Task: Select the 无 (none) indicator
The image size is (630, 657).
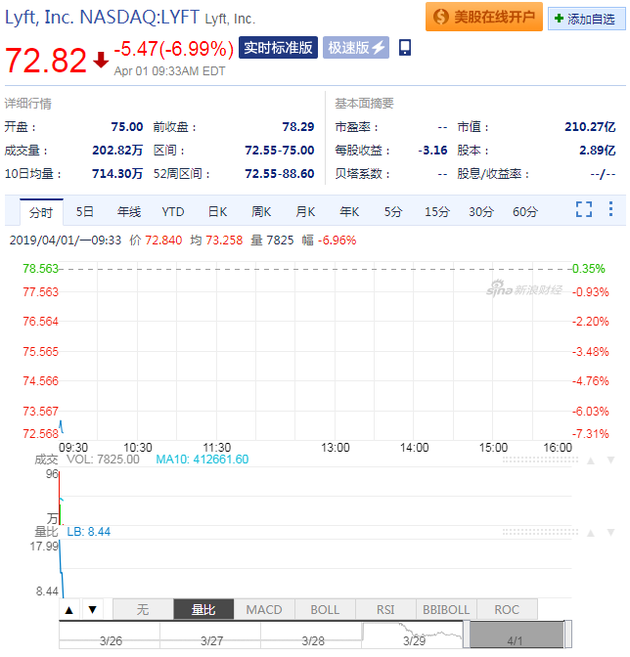Action: pyautogui.click(x=143, y=609)
